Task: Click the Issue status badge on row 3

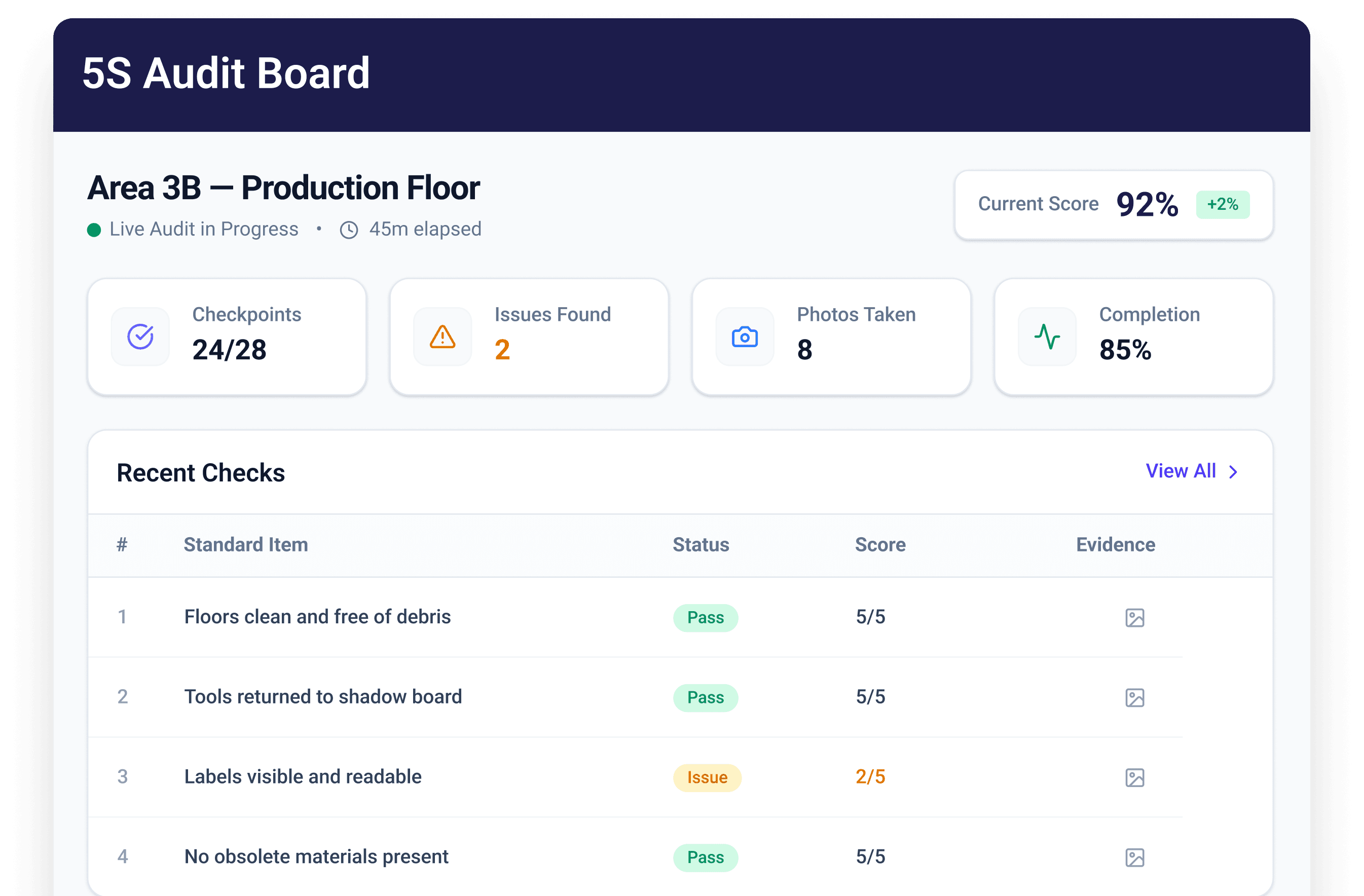Action: [707, 777]
